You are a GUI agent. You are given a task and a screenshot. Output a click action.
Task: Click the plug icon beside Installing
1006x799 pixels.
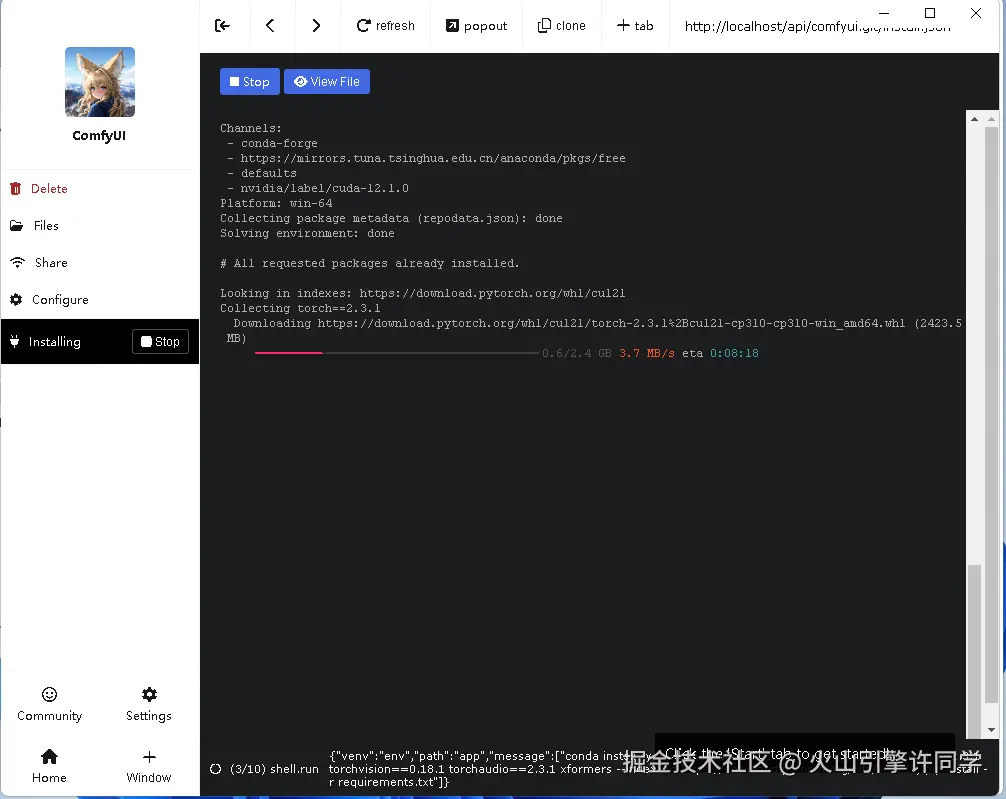click(14, 341)
